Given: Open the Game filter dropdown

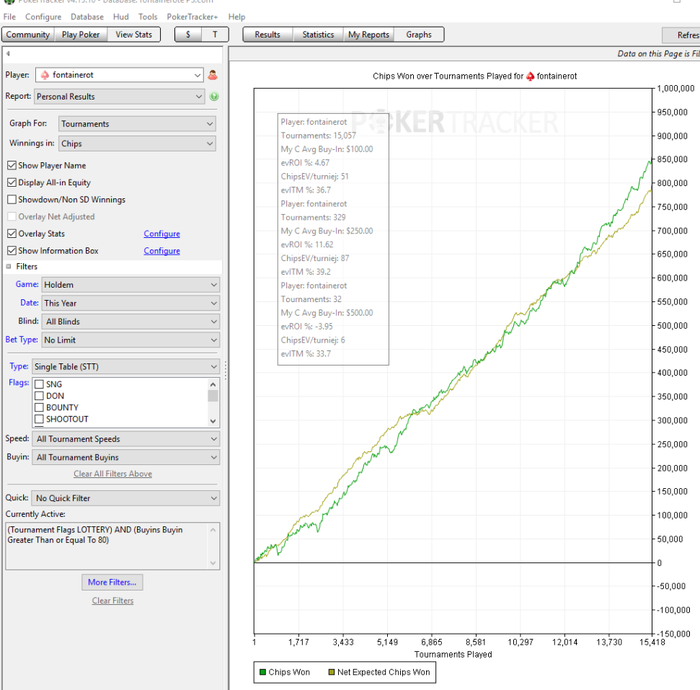Looking at the screenshot, I should (130, 285).
